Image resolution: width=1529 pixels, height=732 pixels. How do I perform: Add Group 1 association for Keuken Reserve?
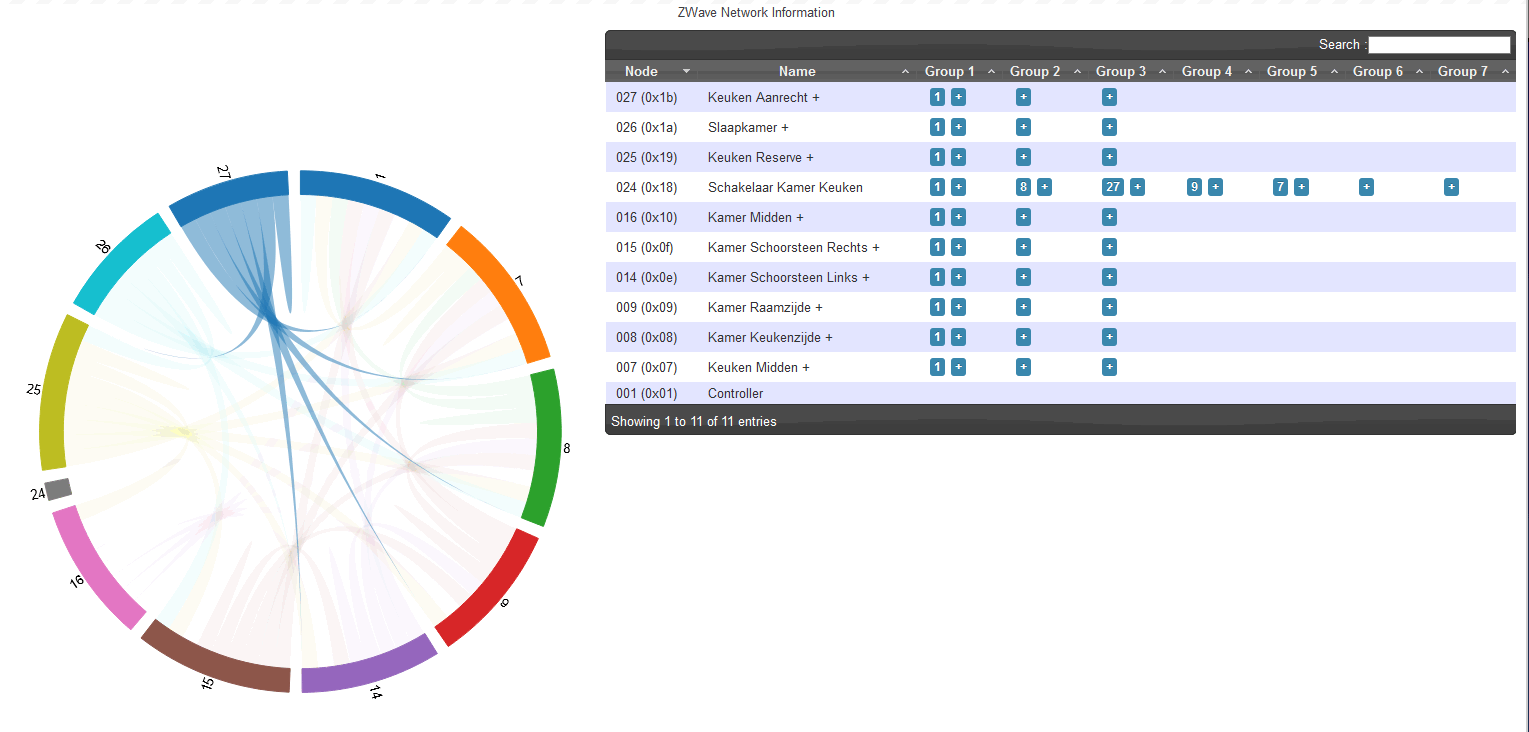click(x=958, y=157)
